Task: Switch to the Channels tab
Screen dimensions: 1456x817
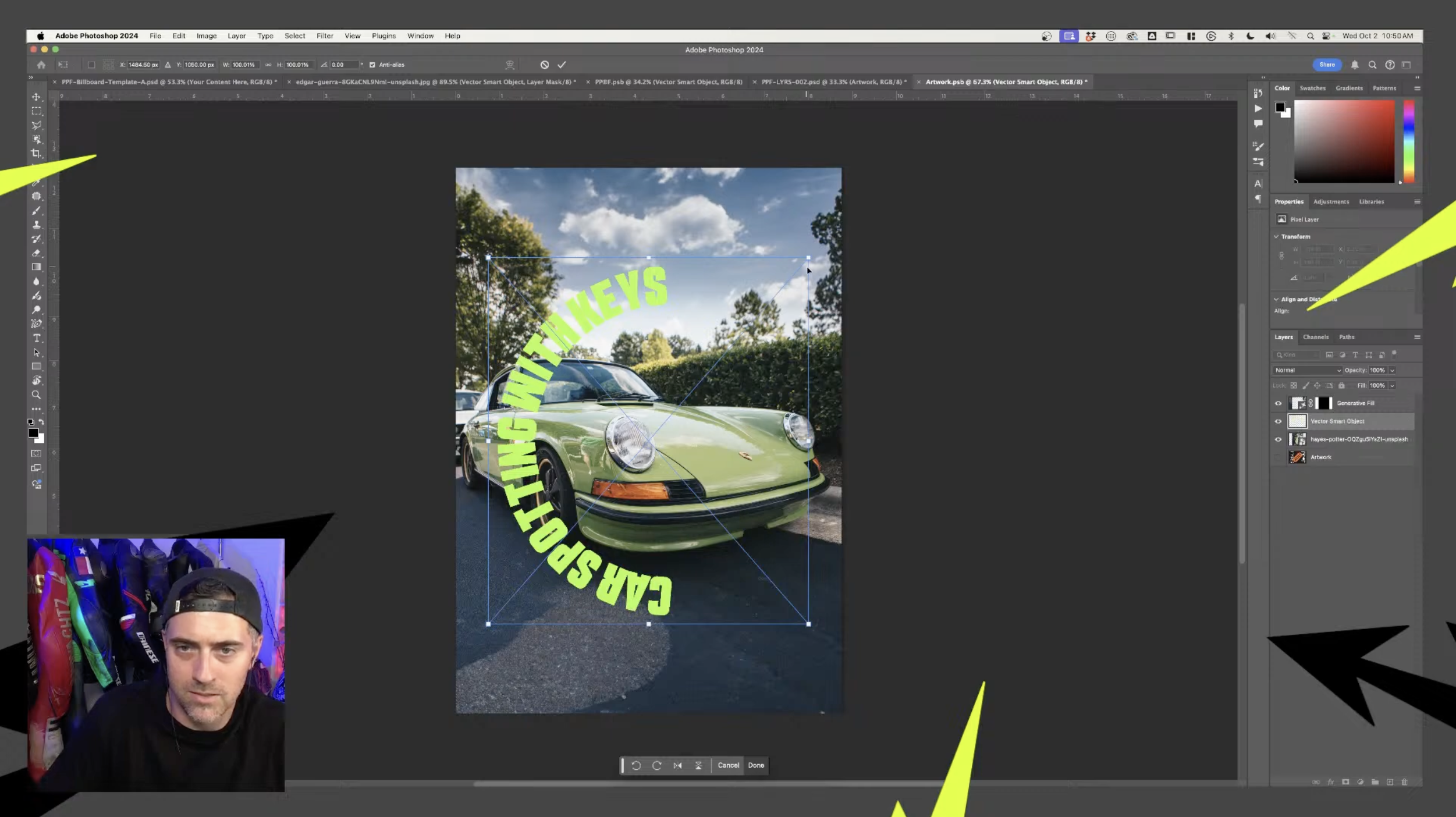Action: click(x=1315, y=337)
